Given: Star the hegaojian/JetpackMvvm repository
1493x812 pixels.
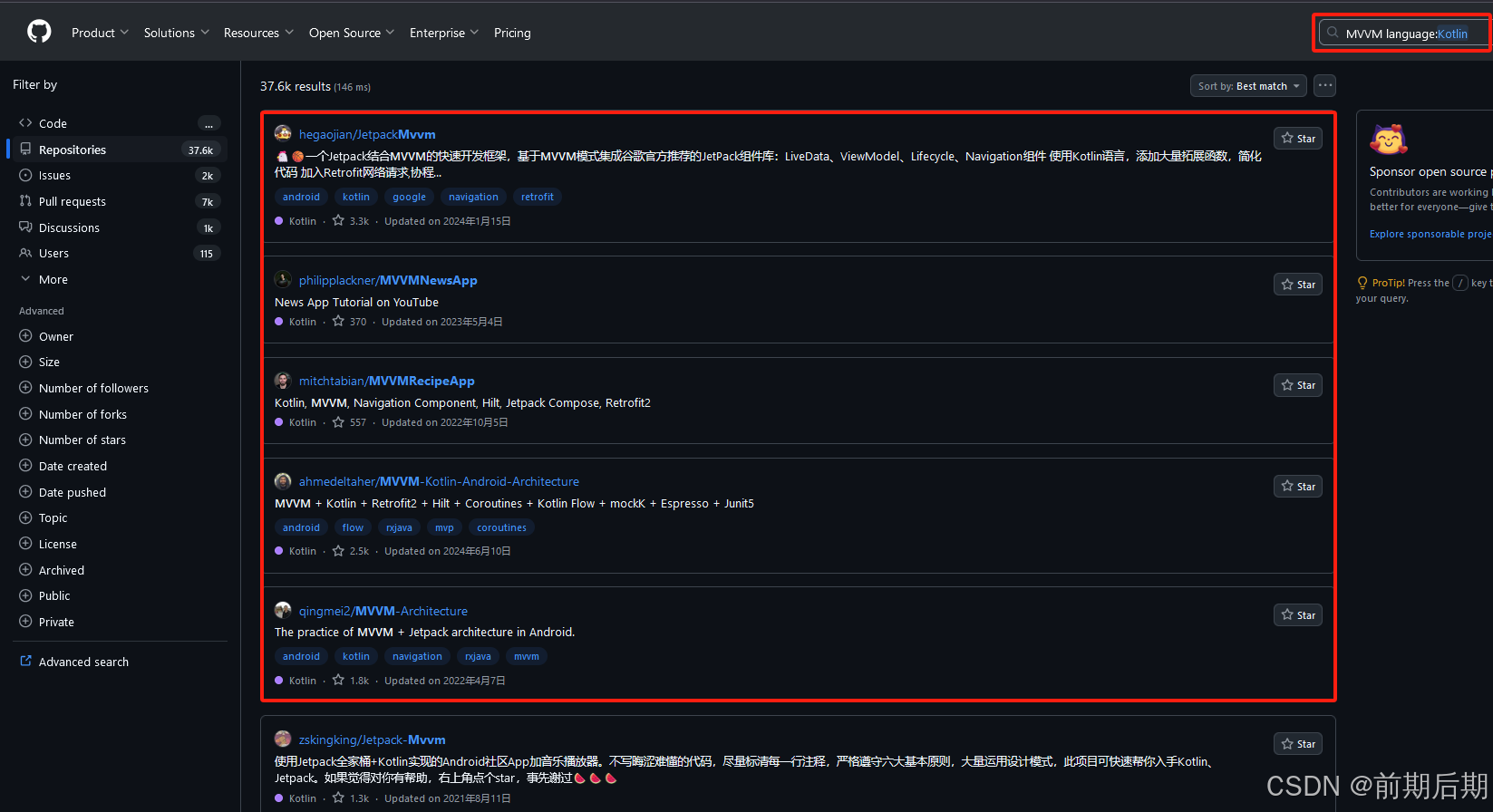Looking at the screenshot, I should click(1298, 139).
